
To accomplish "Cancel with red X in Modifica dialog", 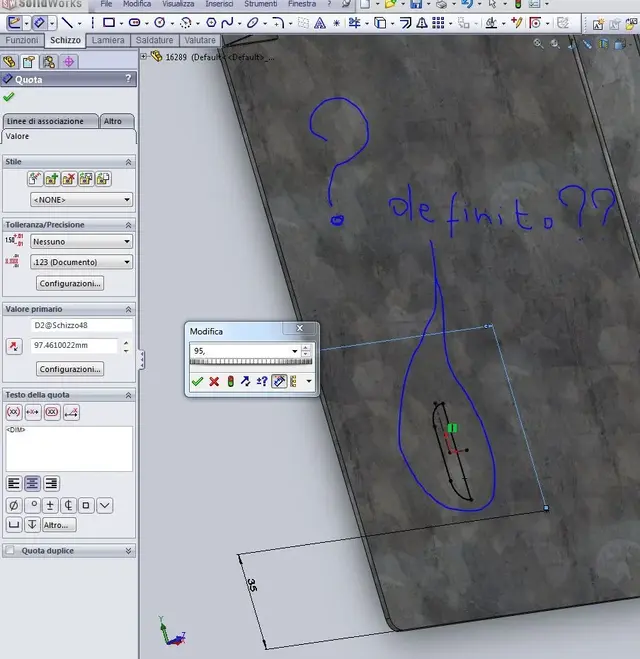I will (x=214, y=381).
